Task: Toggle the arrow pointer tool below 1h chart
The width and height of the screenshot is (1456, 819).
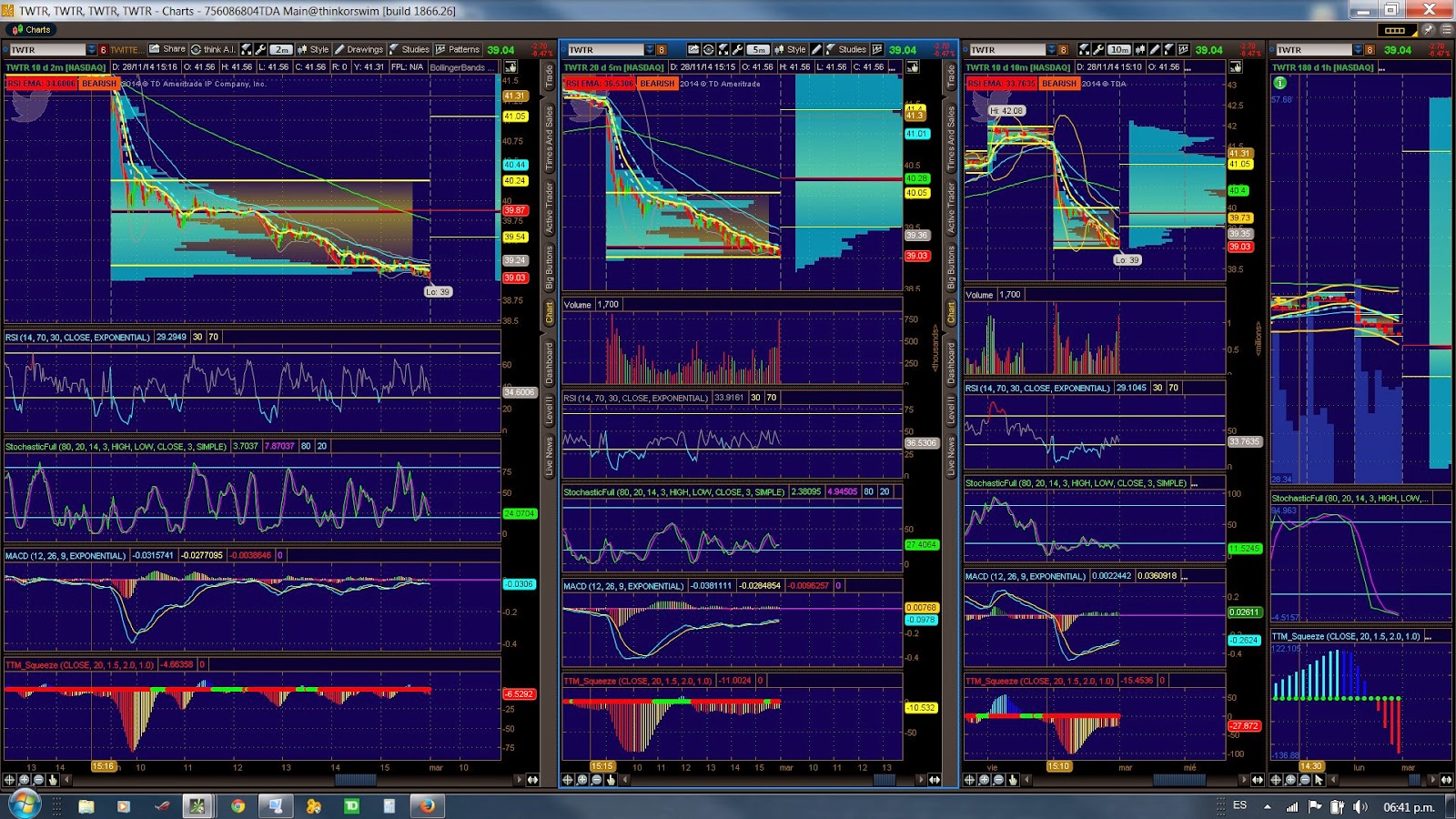Action: (1319, 780)
